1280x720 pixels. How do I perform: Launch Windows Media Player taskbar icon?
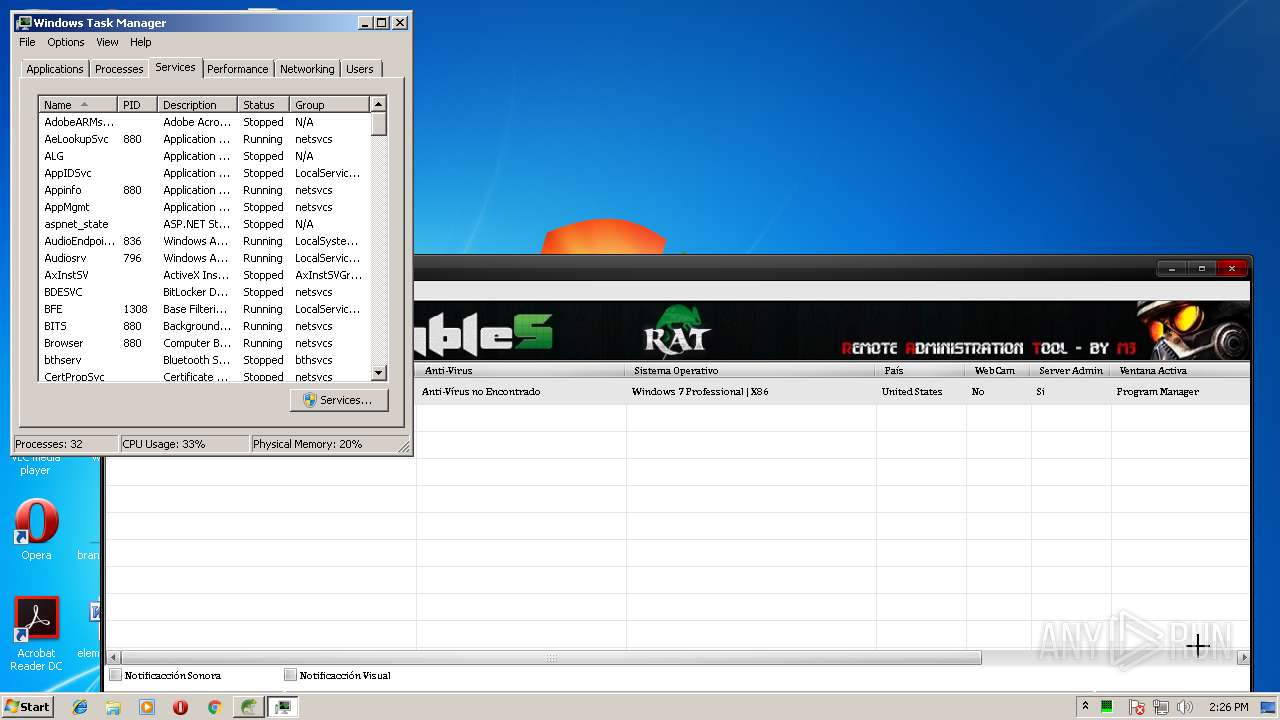147,707
